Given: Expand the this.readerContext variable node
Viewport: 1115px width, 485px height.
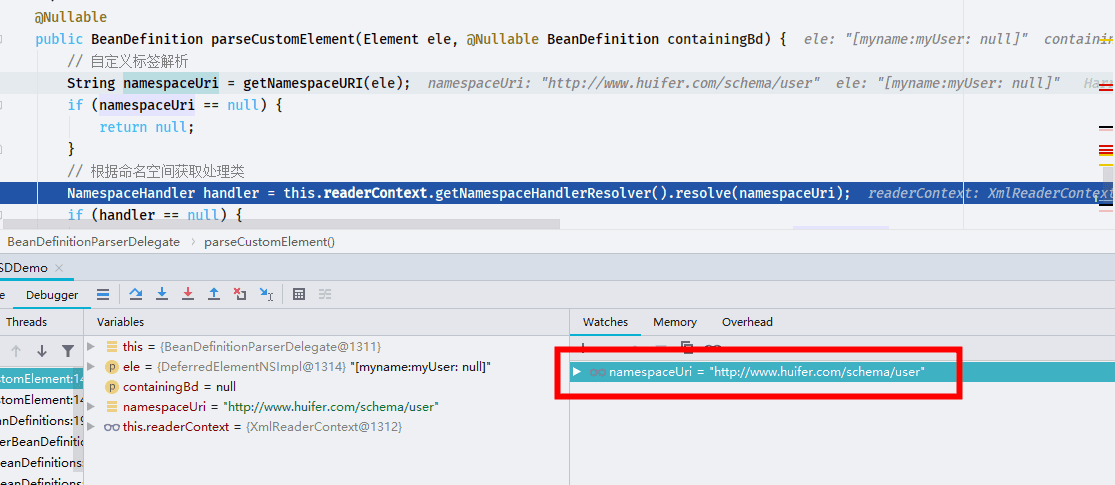Looking at the screenshot, I should [x=91, y=427].
